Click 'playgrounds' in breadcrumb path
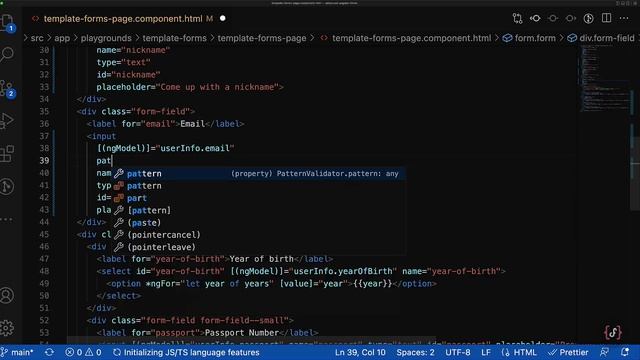Image resolution: width=640 pixels, height=360 pixels. click(x=106, y=38)
